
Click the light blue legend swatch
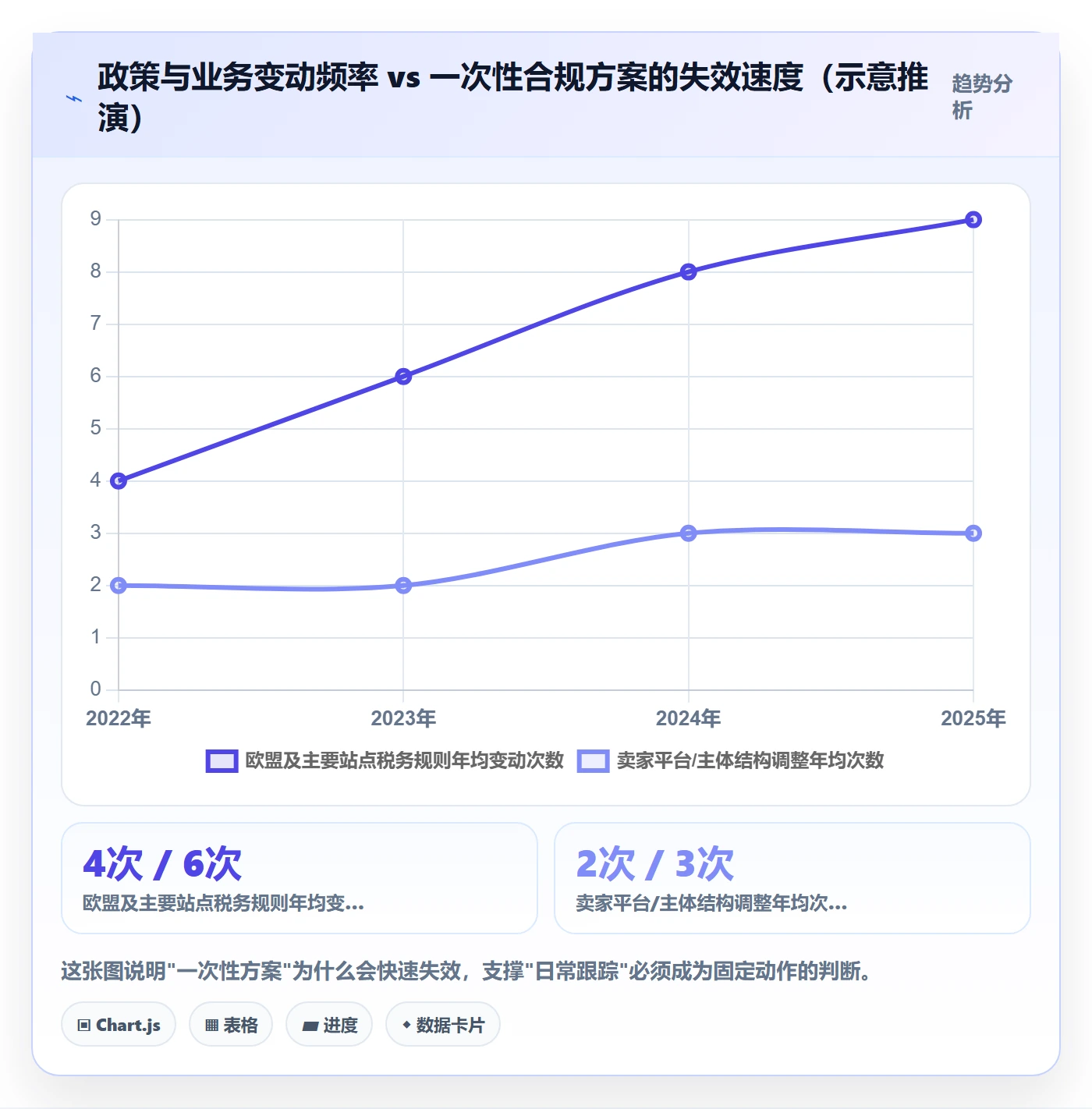(x=593, y=760)
